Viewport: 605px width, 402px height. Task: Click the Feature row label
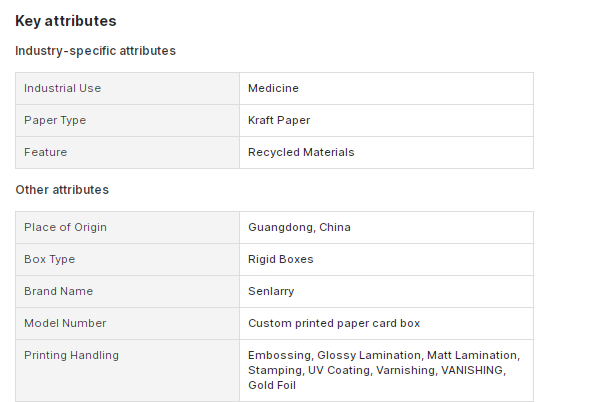click(46, 152)
